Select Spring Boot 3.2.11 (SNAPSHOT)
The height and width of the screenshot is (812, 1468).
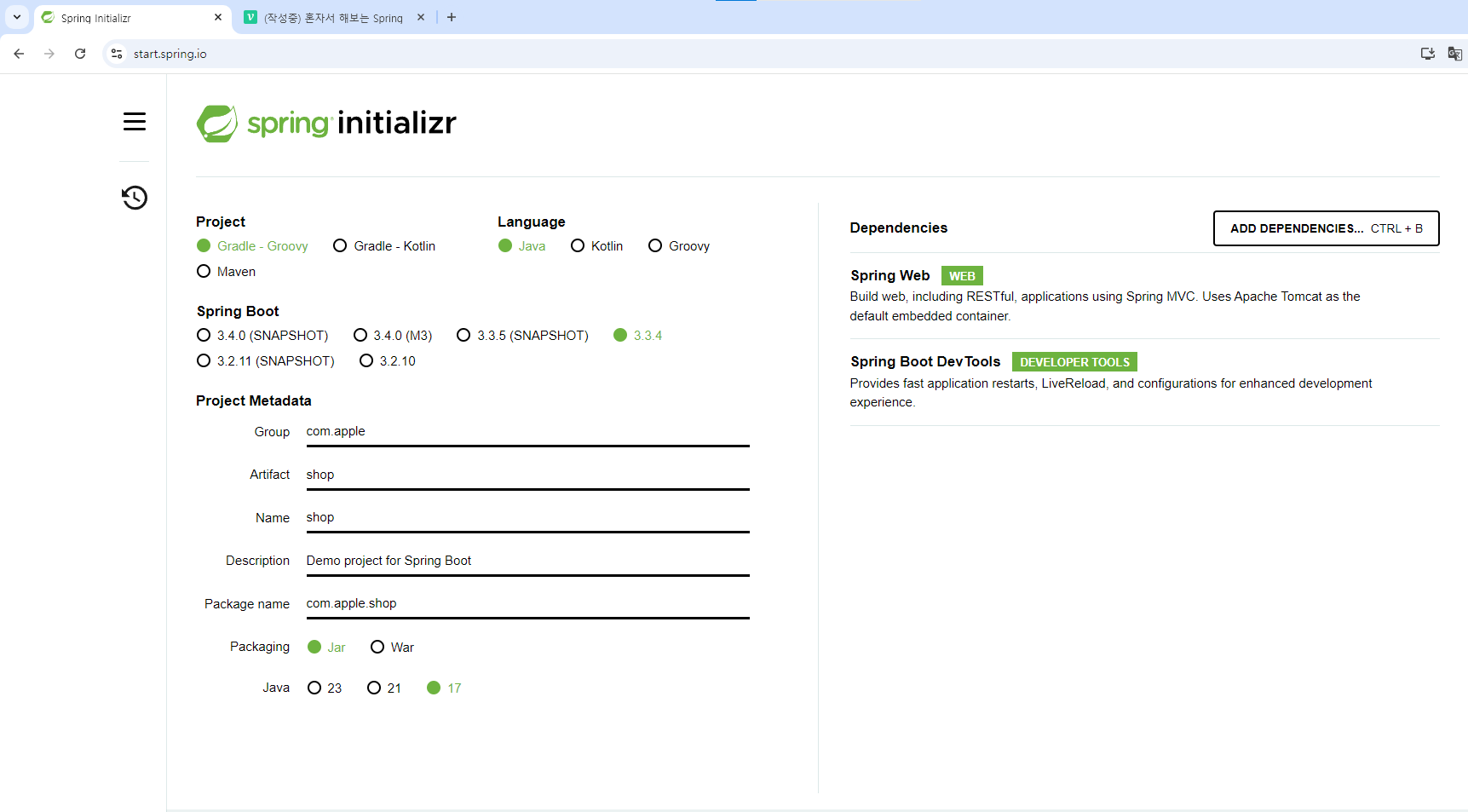[x=266, y=361]
